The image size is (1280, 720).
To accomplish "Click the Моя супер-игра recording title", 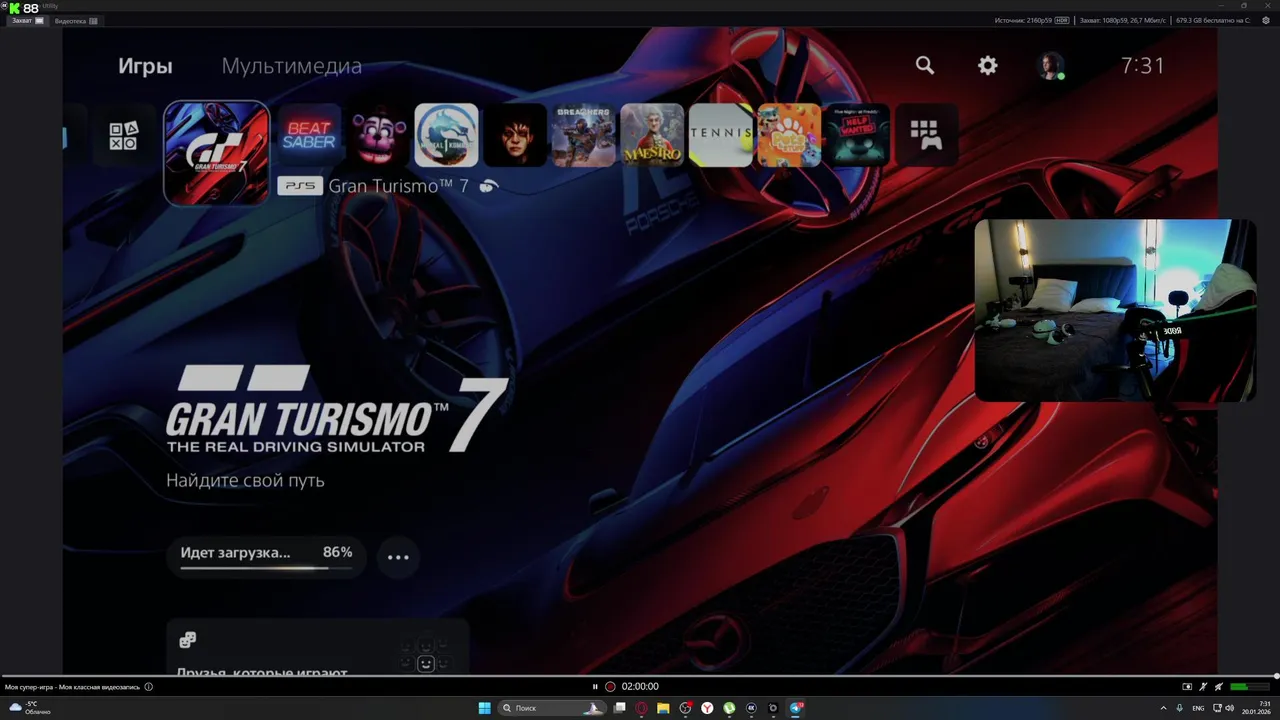I will 72,687.
